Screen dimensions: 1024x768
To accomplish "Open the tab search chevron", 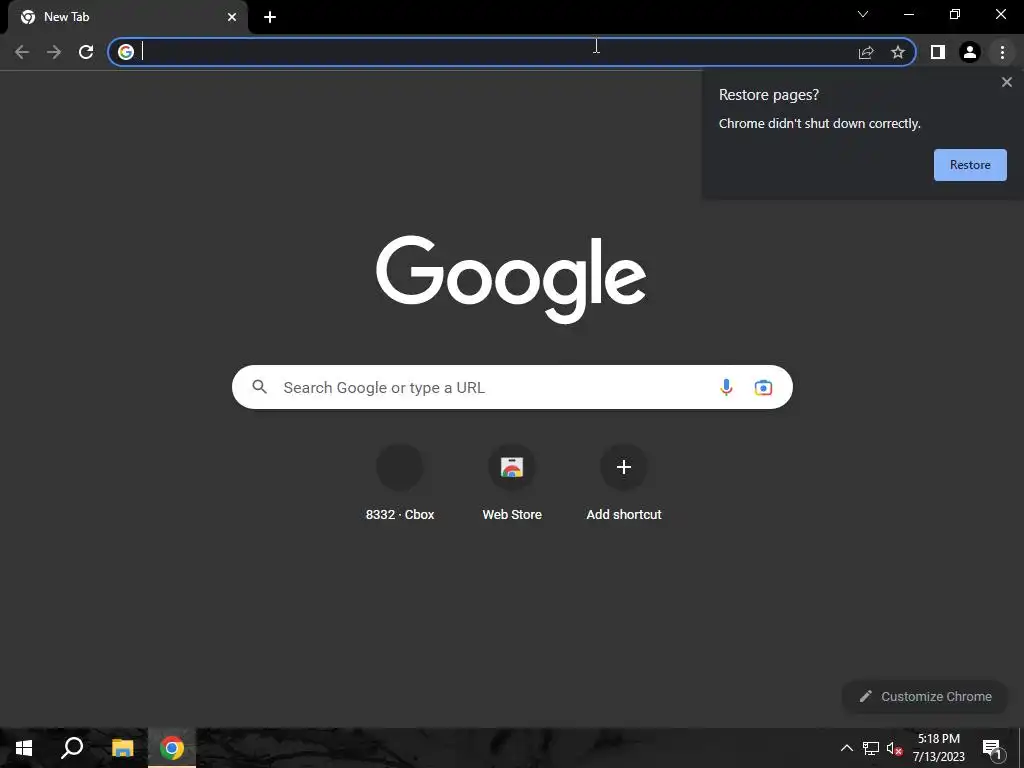I will (x=863, y=14).
